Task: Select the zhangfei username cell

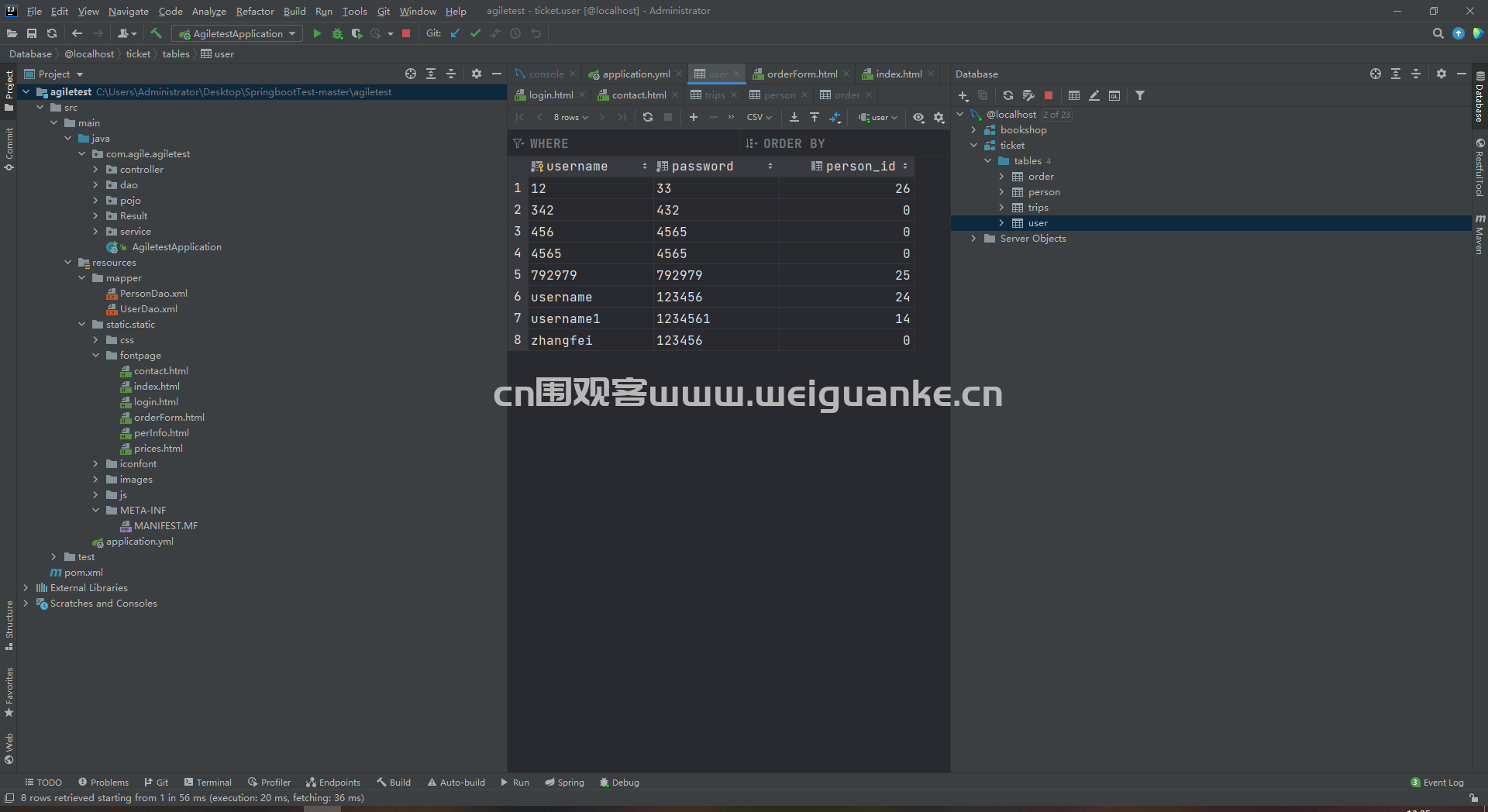Action: tap(591, 340)
